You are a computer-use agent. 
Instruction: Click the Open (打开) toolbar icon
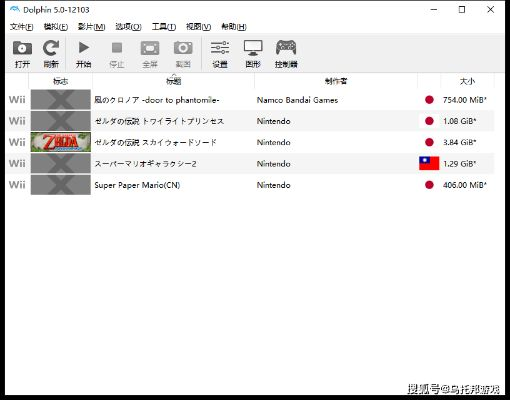tap(22, 53)
